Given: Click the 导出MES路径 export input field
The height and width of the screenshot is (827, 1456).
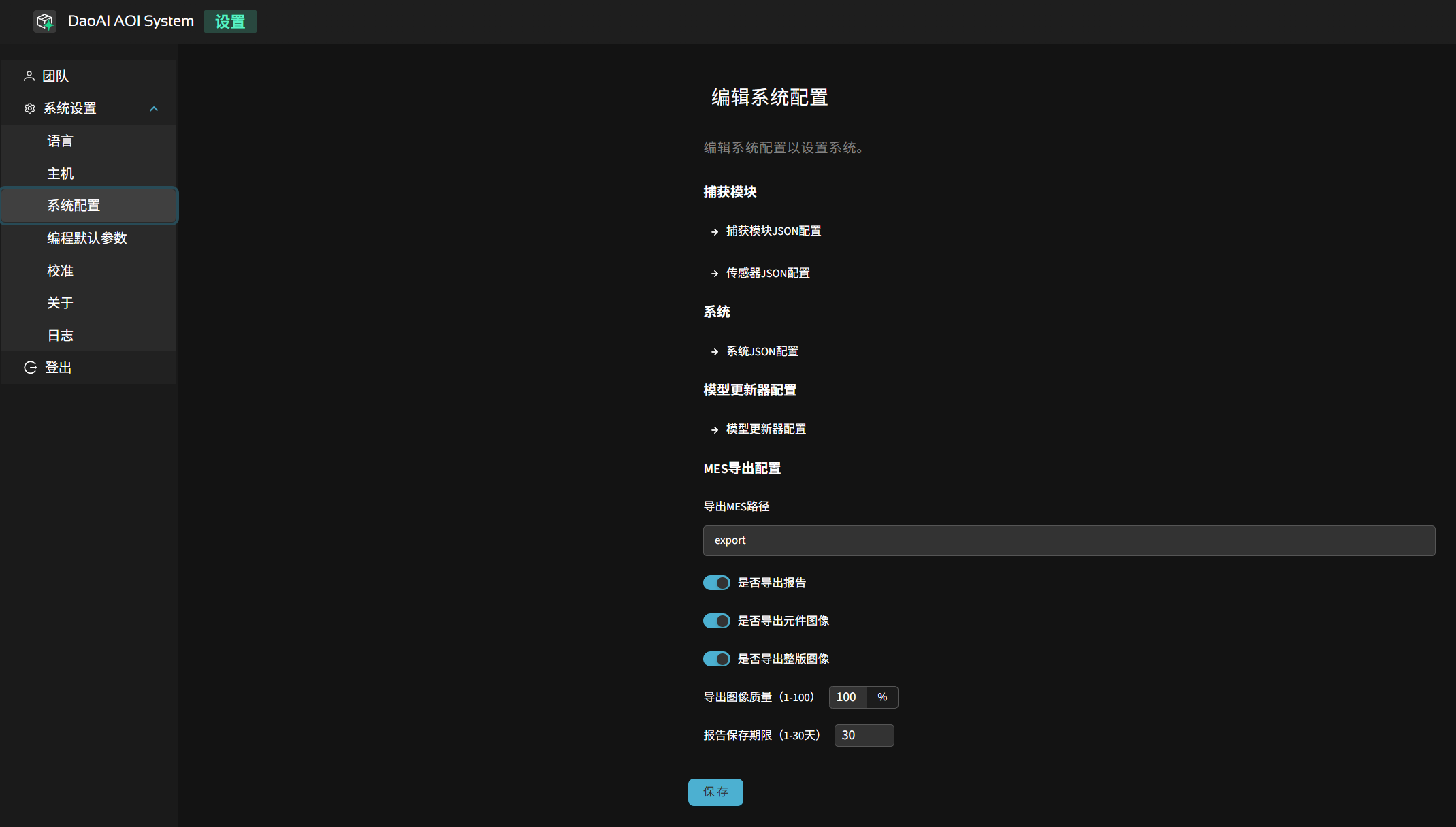Looking at the screenshot, I should tap(1069, 540).
